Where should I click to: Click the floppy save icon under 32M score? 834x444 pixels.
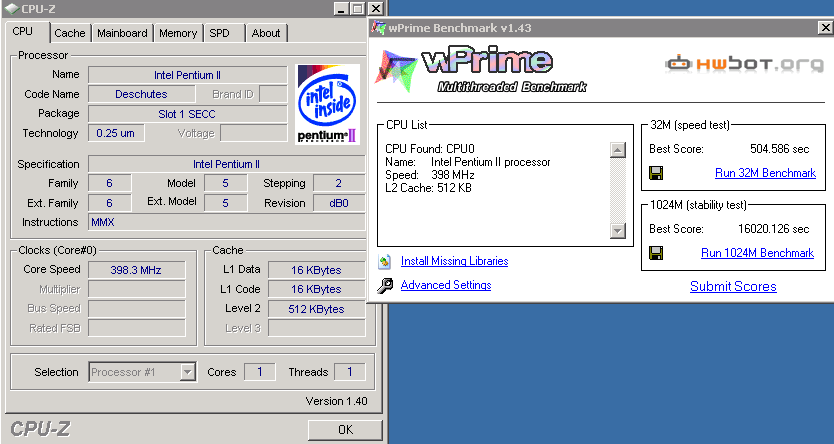(x=656, y=173)
